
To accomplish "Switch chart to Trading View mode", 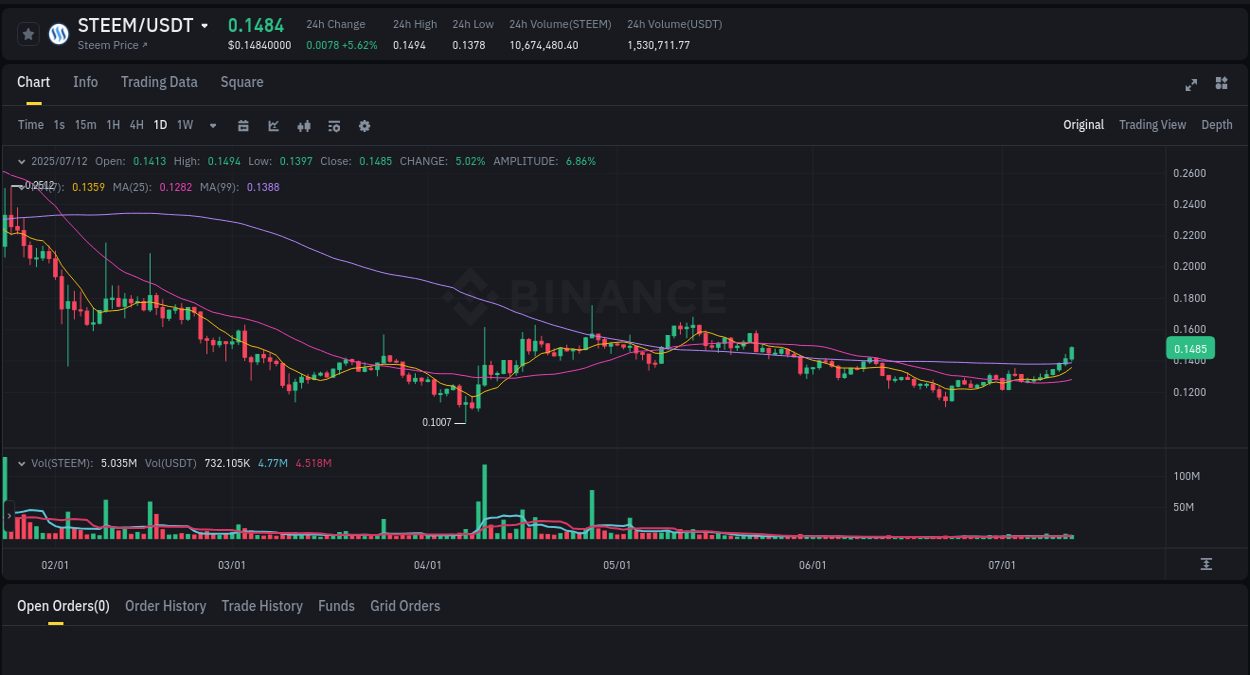I will [1152, 125].
